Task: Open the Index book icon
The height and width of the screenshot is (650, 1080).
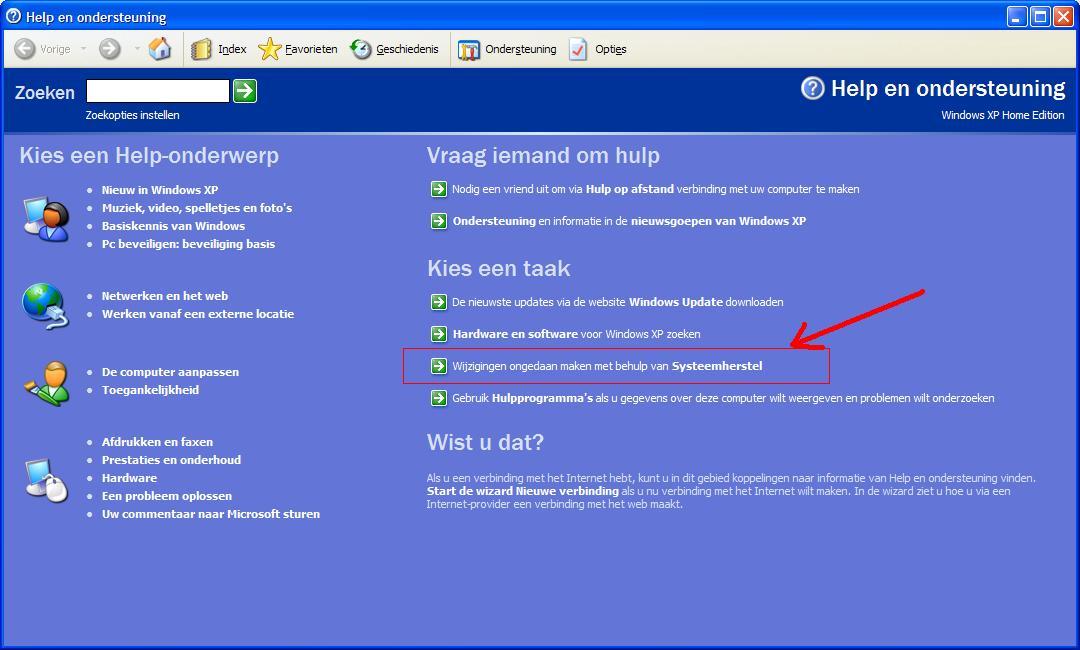Action: pyautogui.click(x=201, y=49)
